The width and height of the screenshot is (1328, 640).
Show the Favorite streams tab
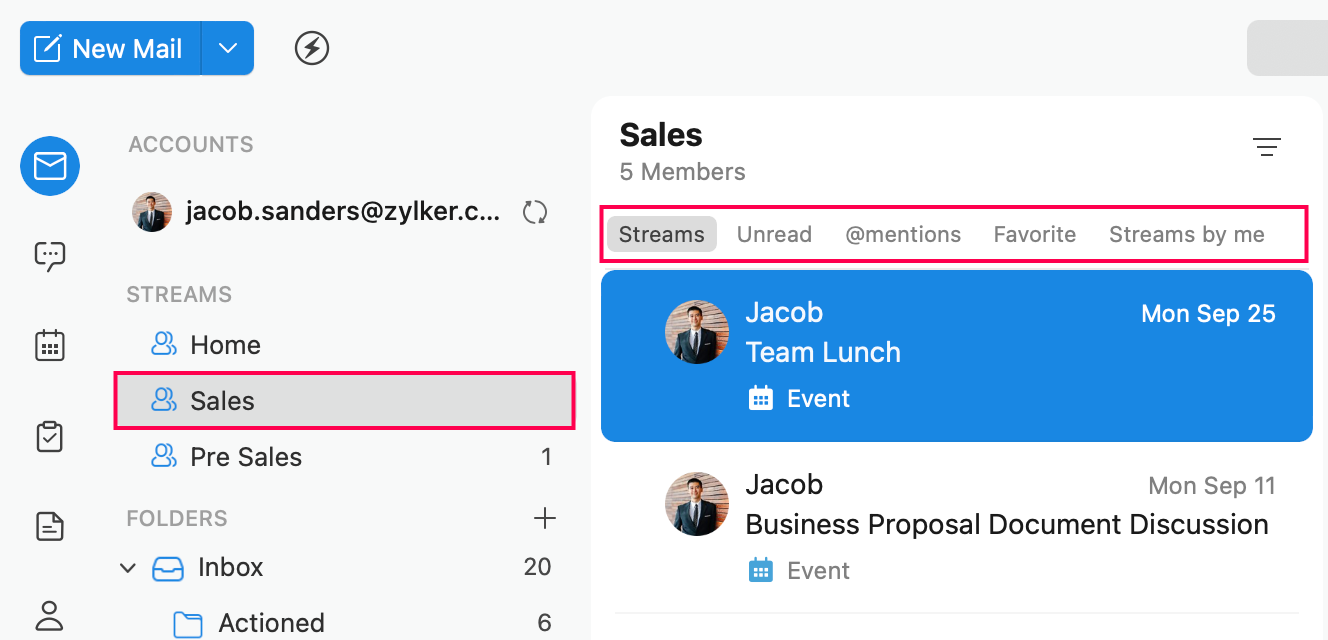tap(1035, 234)
